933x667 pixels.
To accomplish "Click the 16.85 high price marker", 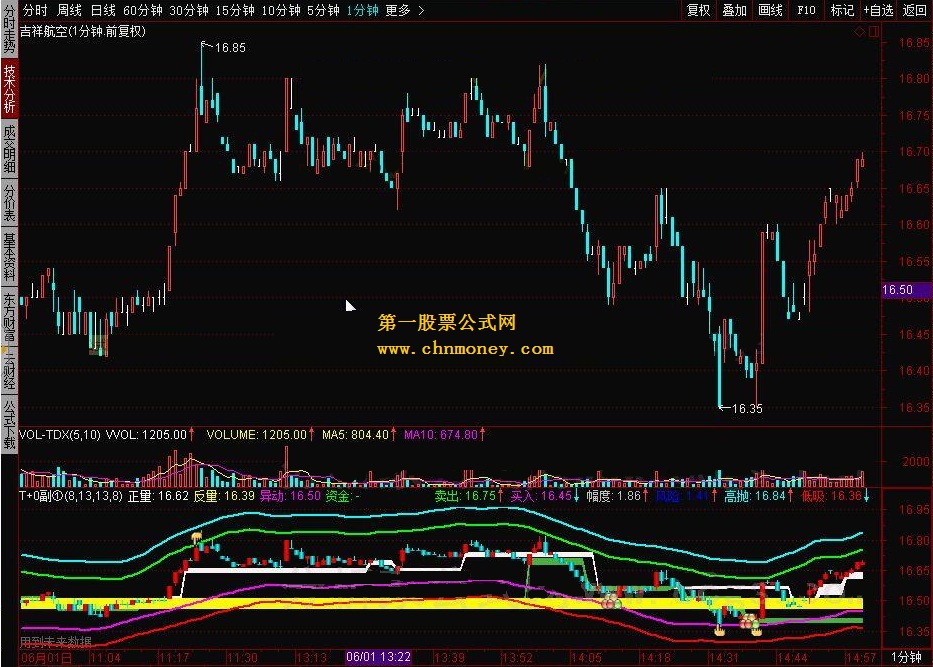I will click(x=230, y=48).
